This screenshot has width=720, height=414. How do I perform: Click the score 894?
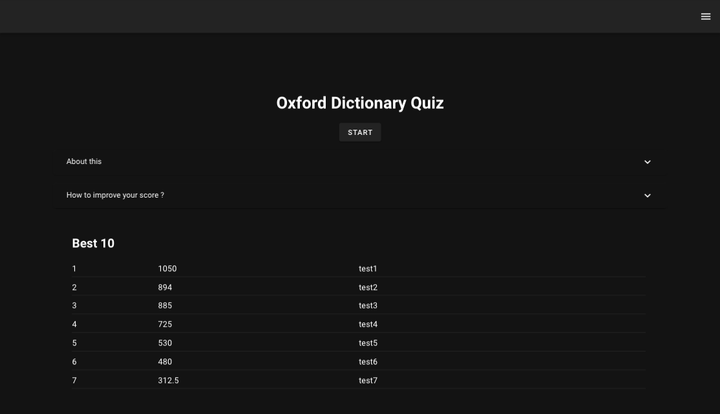click(x=165, y=288)
